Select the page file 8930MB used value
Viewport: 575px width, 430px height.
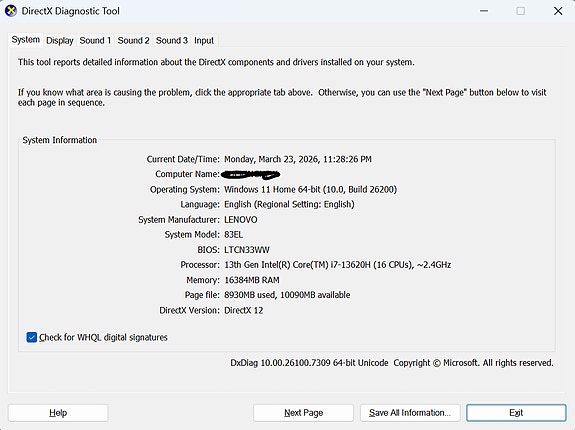click(x=287, y=295)
